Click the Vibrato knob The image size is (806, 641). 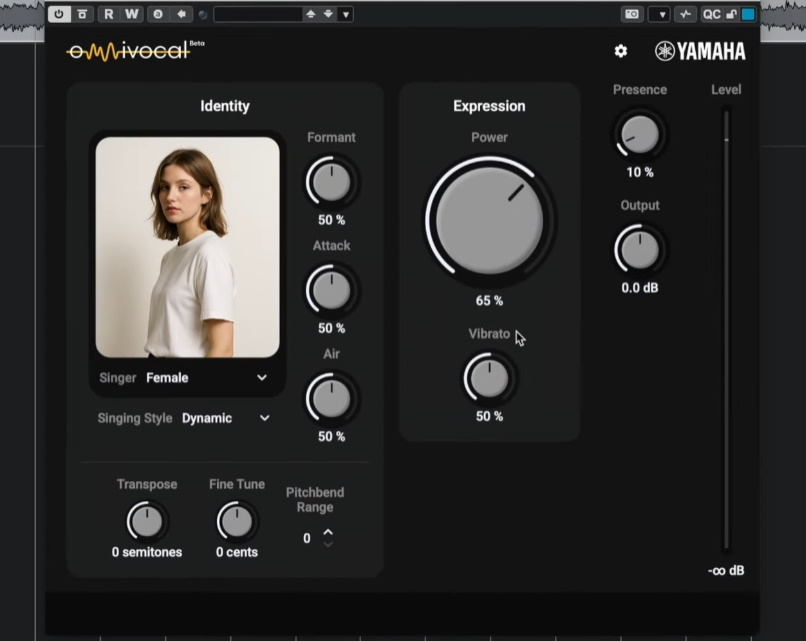click(x=489, y=378)
